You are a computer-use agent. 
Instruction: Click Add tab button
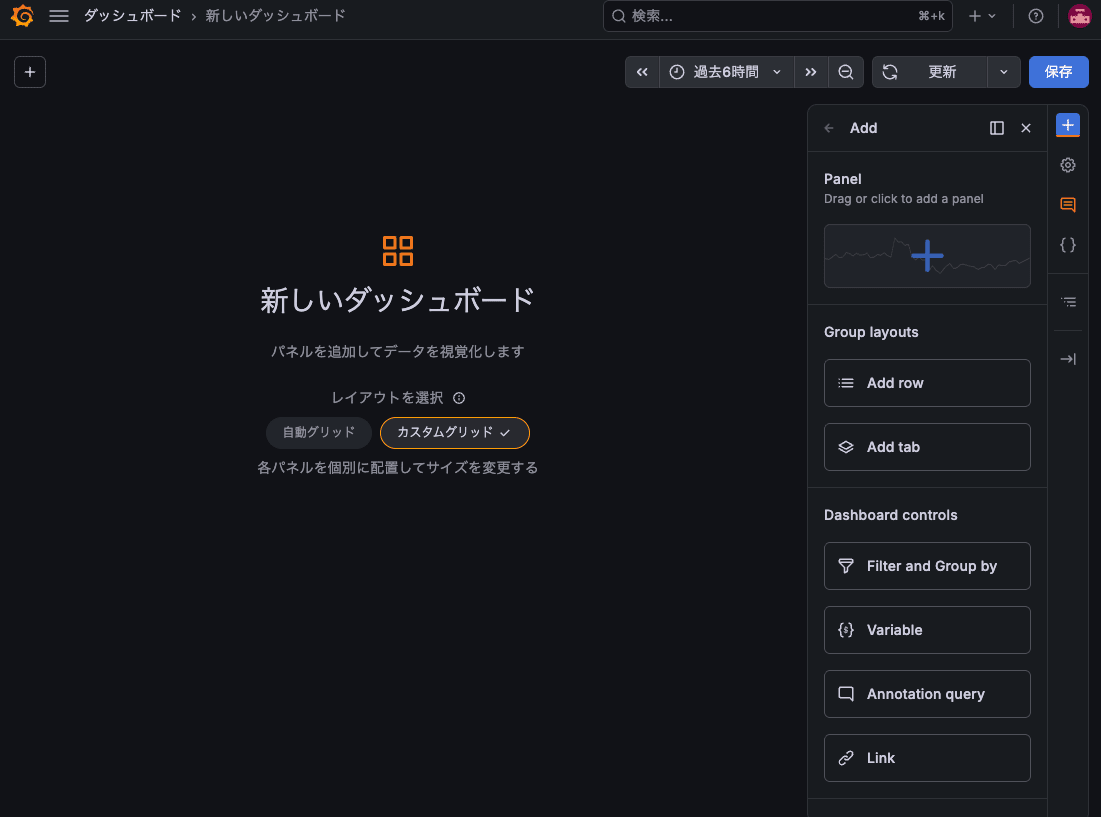(x=927, y=446)
